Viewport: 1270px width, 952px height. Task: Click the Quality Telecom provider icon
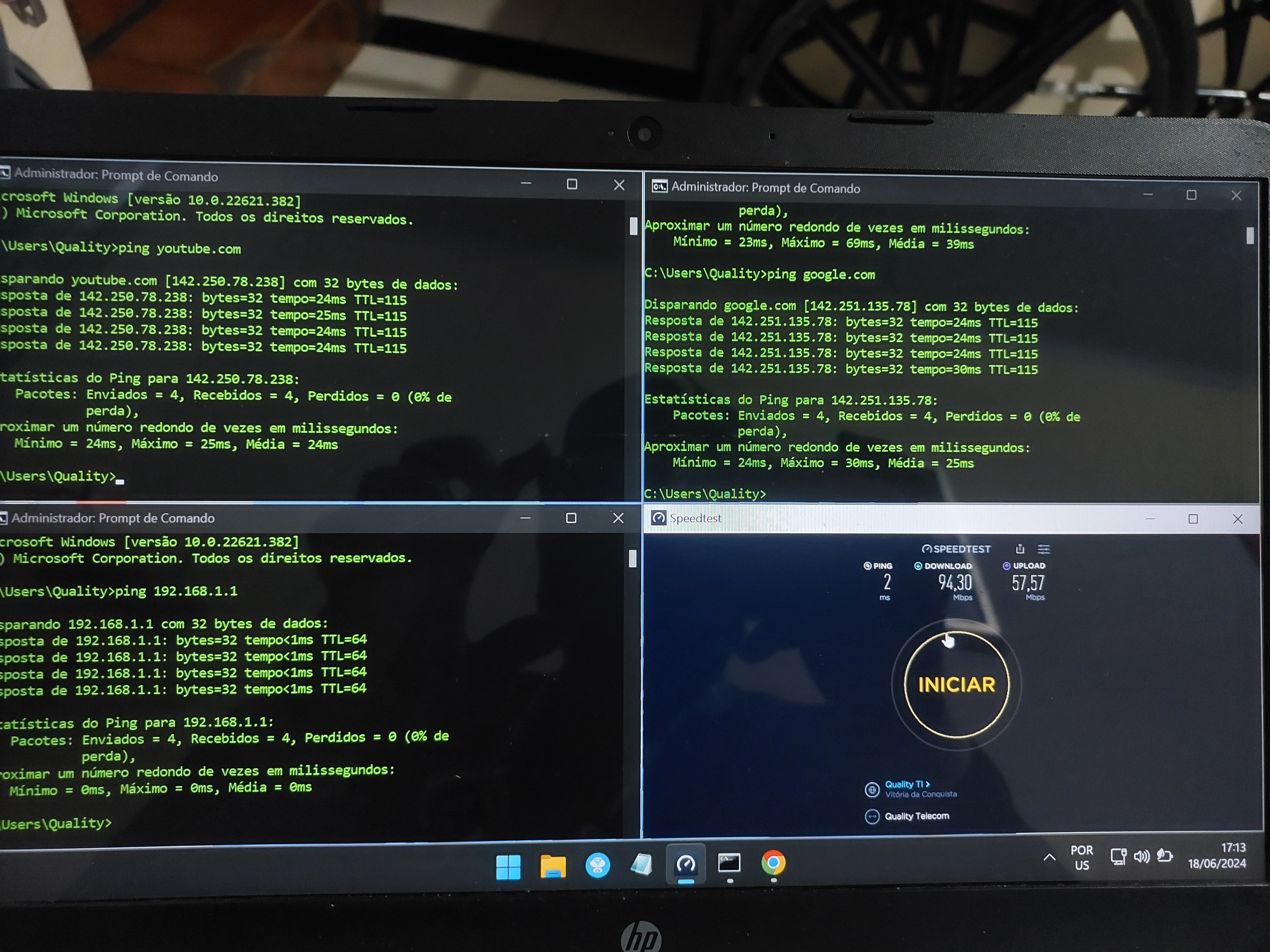coord(871,816)
